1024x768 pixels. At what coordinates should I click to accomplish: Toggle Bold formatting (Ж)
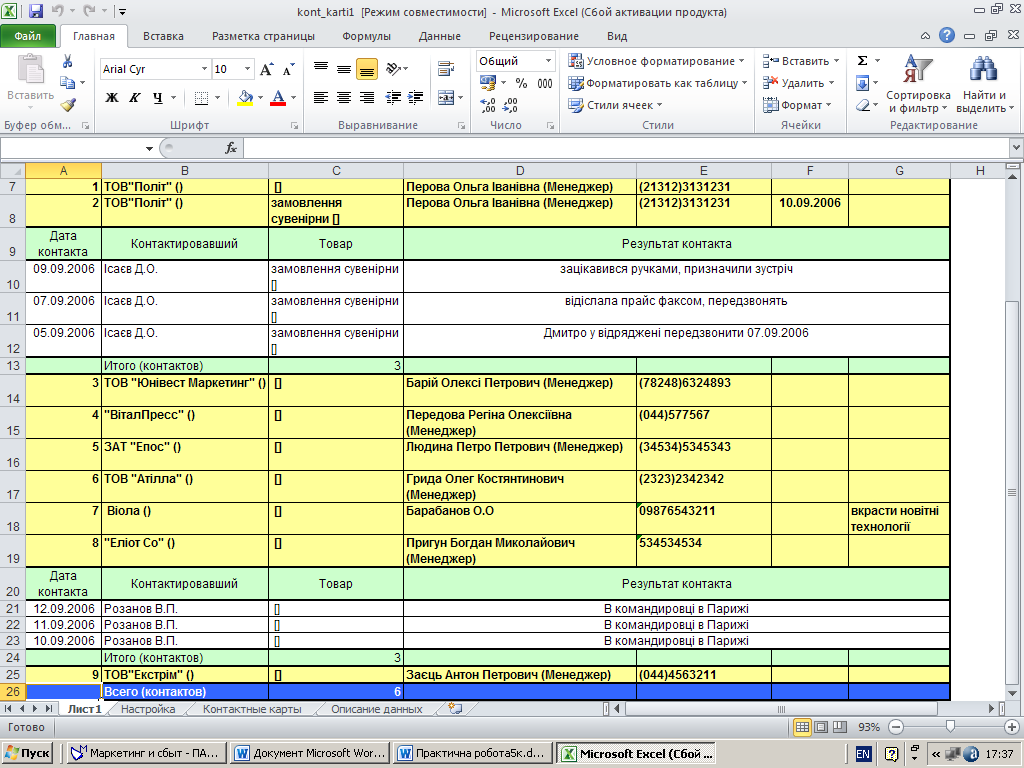point(112,98)
